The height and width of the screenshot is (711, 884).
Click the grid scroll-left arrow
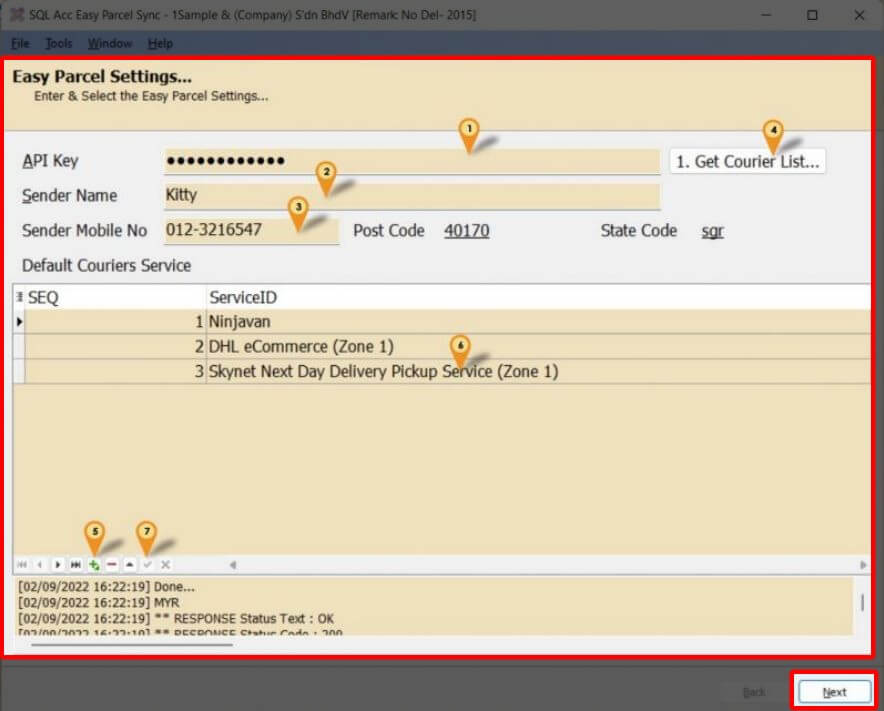(x=233, y=564)
